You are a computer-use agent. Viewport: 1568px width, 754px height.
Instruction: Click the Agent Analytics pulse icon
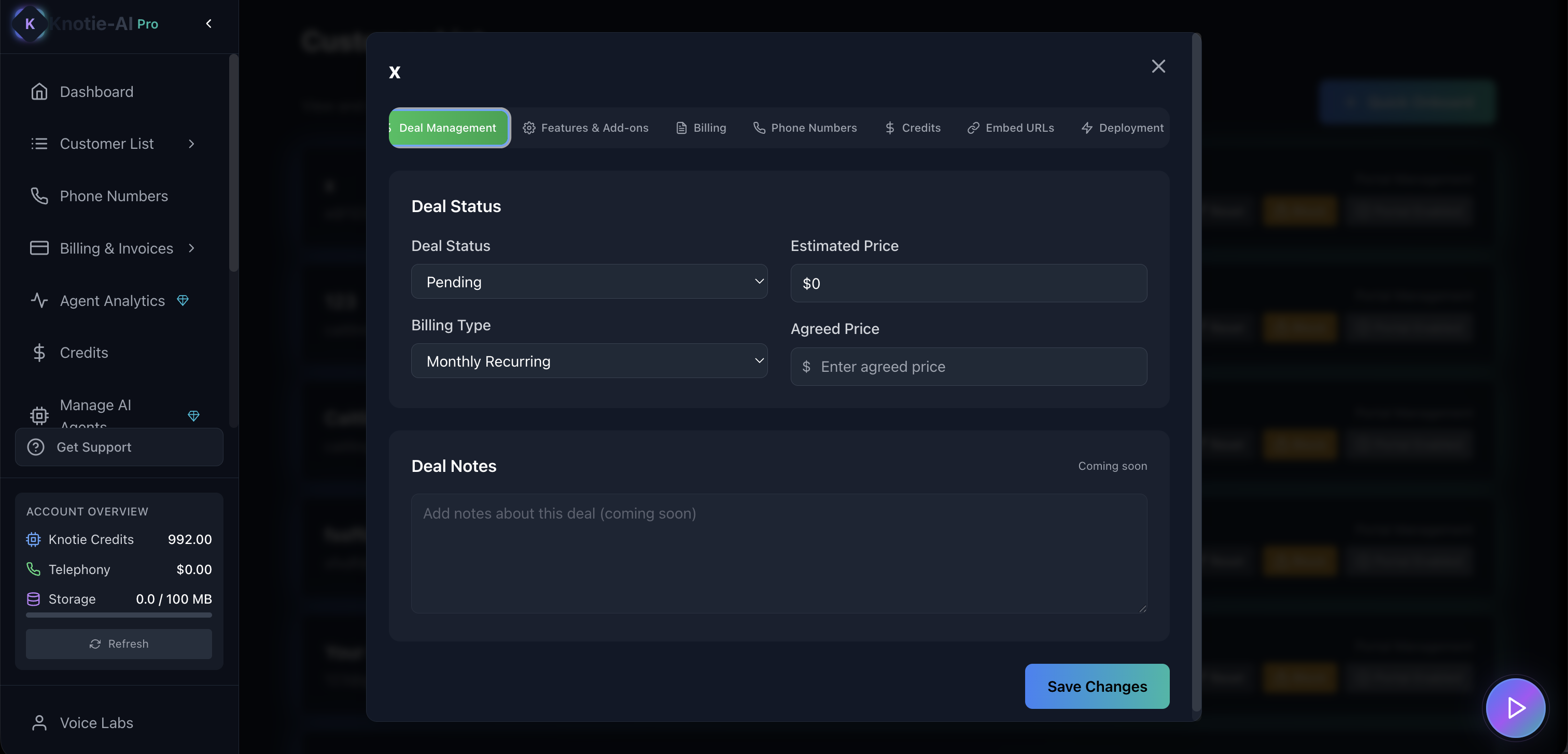click(39, 301)
